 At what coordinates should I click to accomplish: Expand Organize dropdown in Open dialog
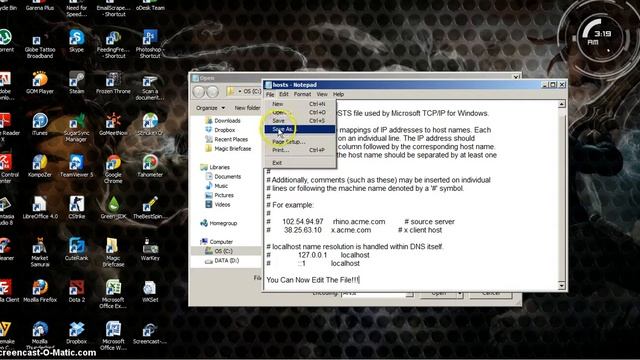pos(210,108)
